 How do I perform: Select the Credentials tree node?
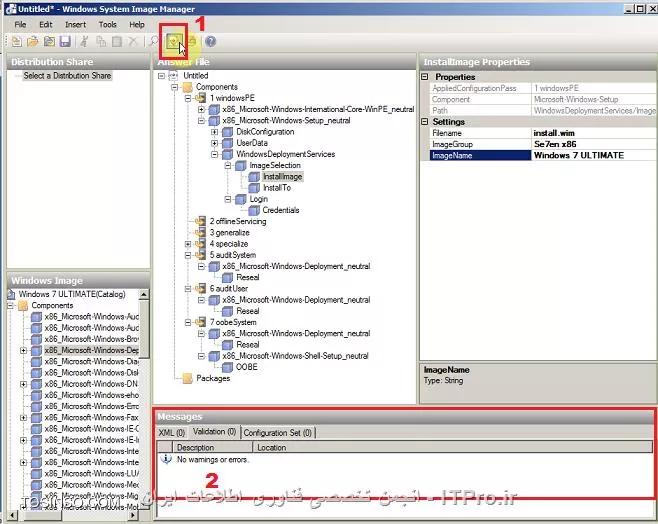(281, 210)
